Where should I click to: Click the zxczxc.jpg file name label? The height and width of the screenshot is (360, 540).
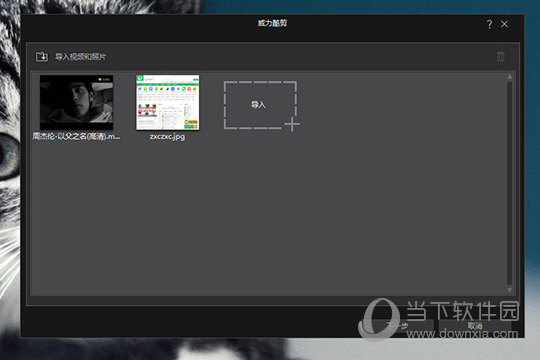coord(167,136)
